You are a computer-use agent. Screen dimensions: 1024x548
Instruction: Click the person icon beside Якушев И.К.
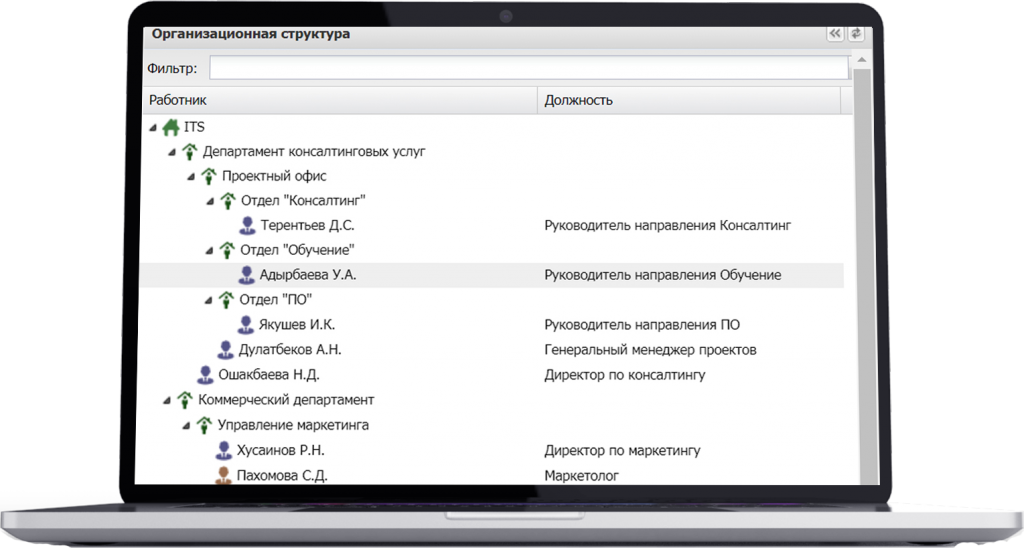tap(246, 325)
